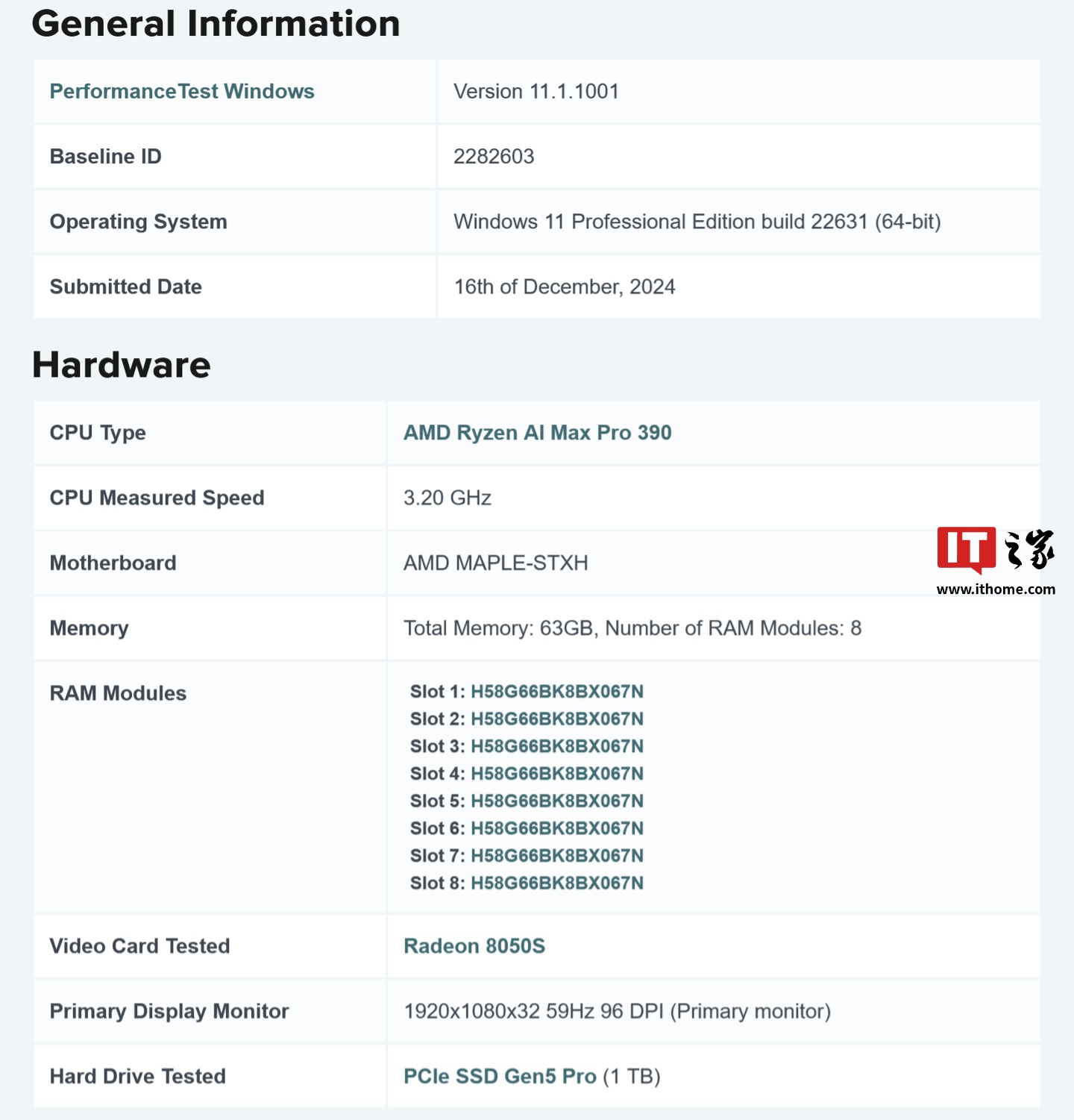This screenshot has width=1074, height=1120.
Task: Open the Radeon 8050S video card link
Action: pos(474,945)
